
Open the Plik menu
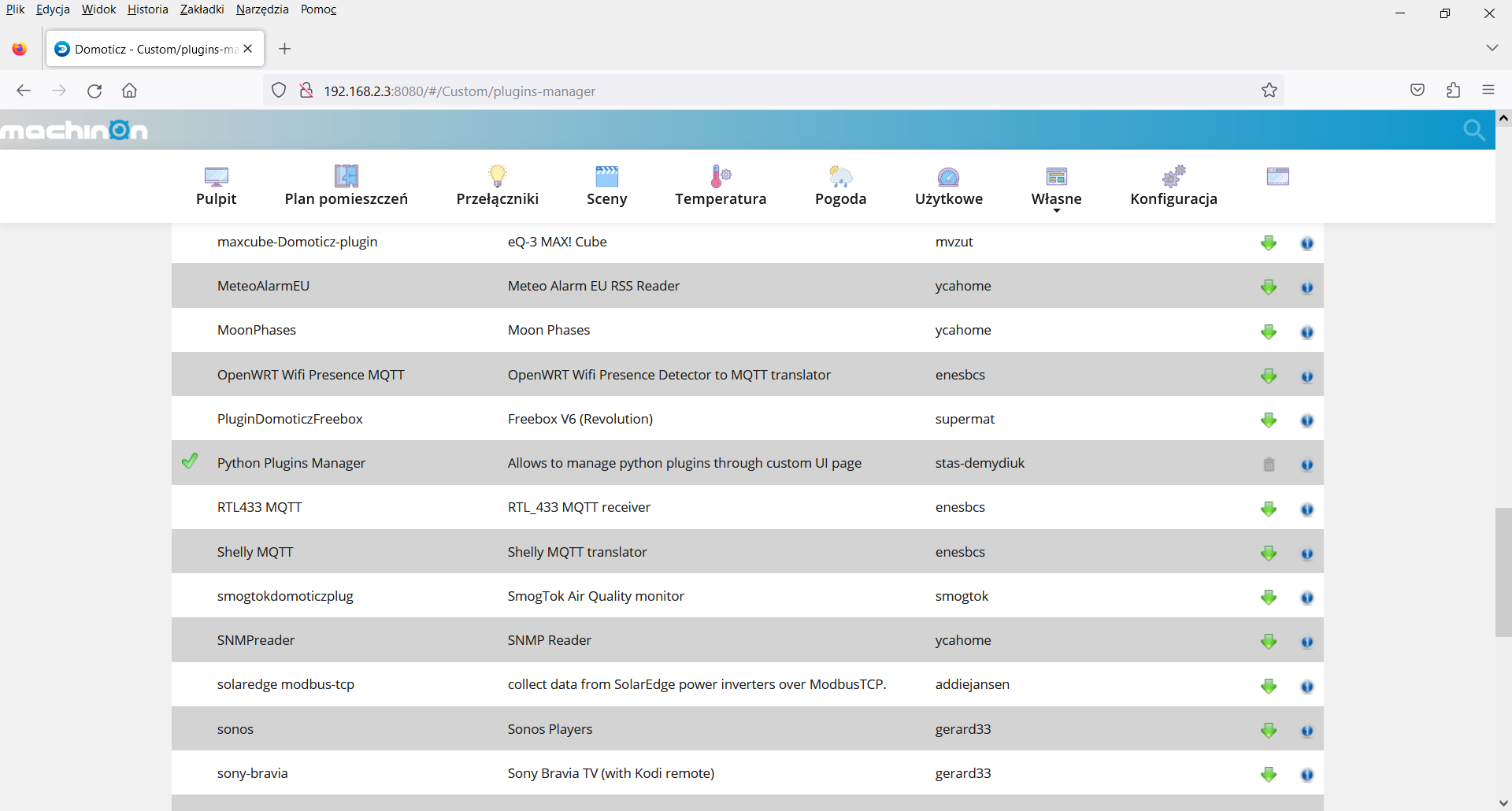pos(16,9)
